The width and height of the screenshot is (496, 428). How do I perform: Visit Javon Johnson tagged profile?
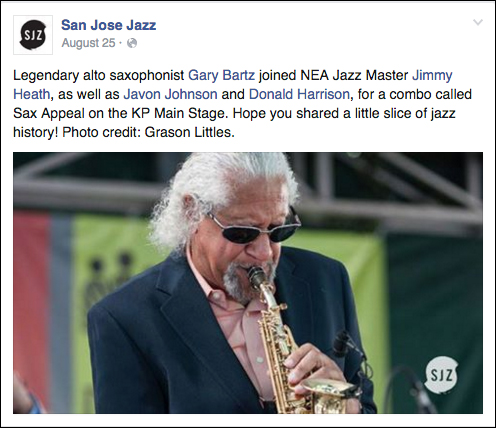170,94
